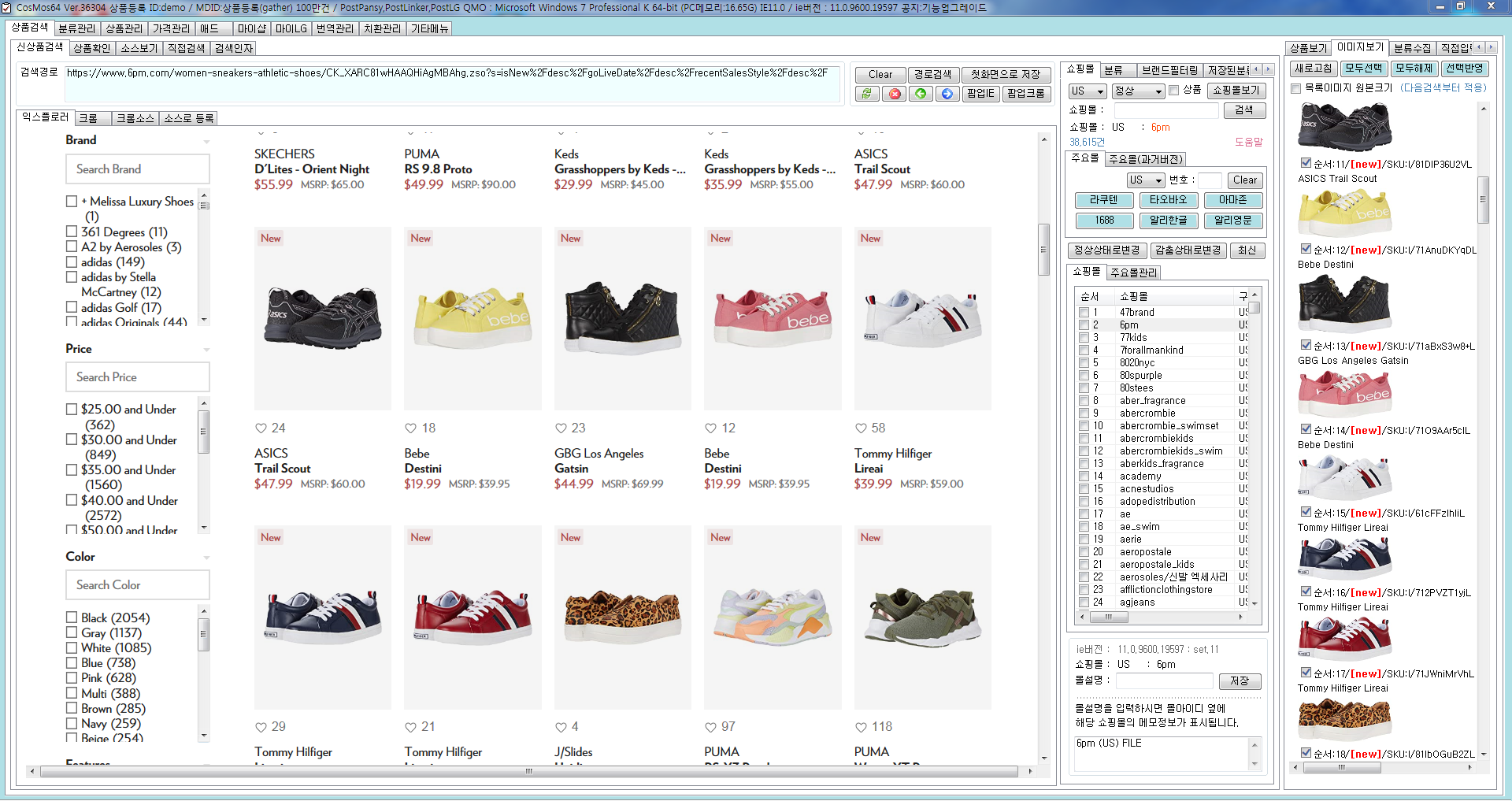Collapse the Brand filter section chevron

tap(206, 142)
